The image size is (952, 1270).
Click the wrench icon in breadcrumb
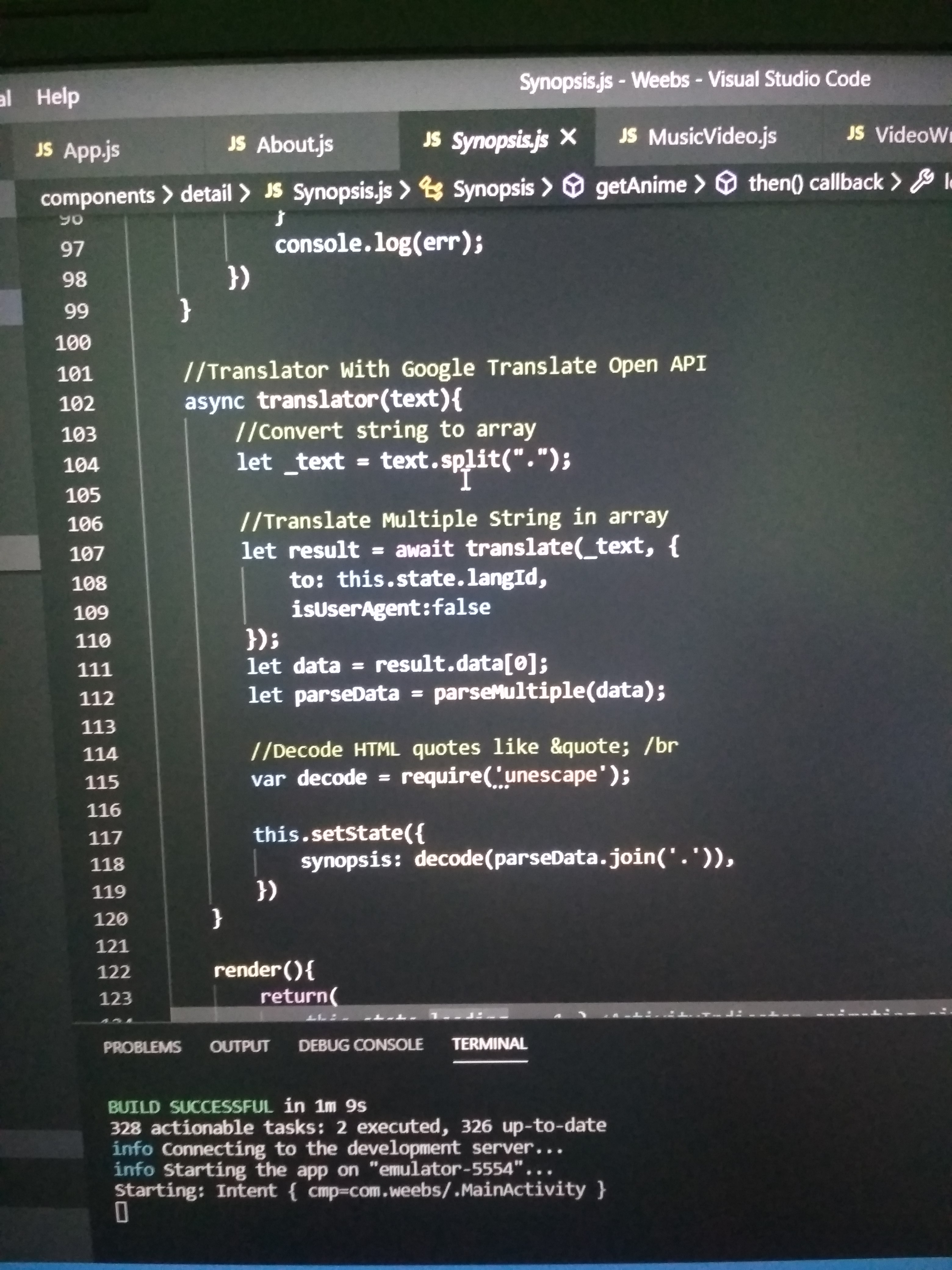click(921, 181)
